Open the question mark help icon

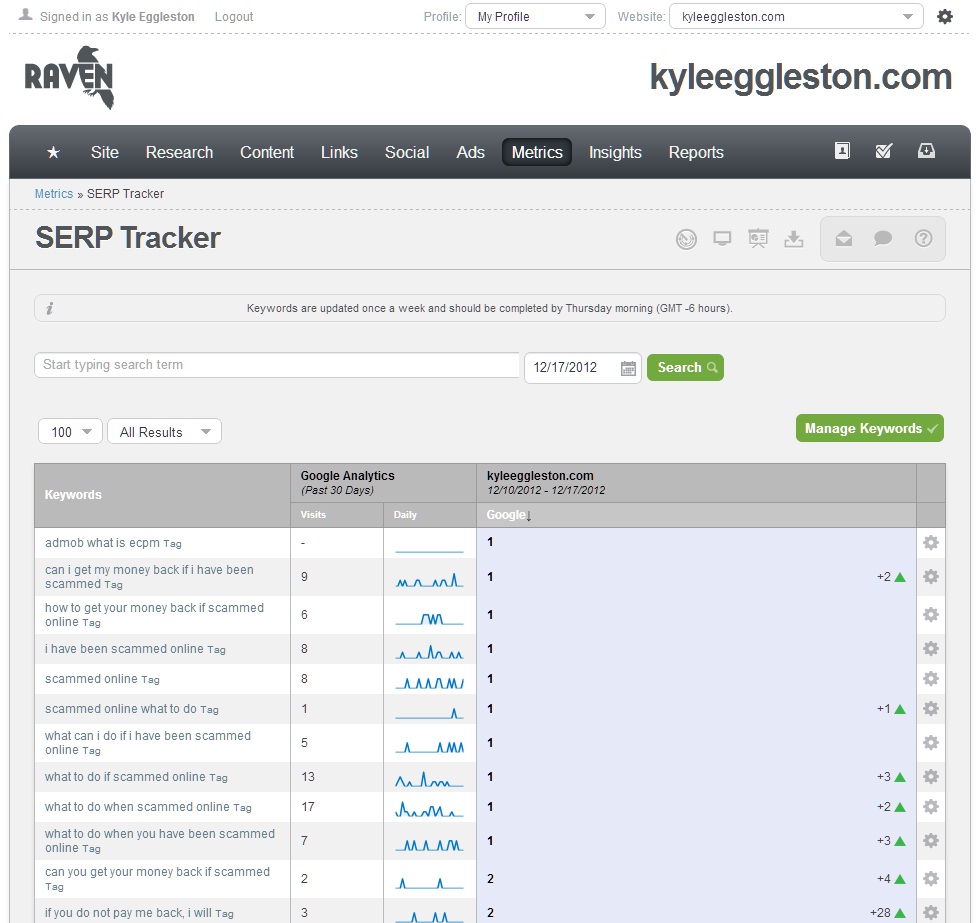click(x=923, y=239)
